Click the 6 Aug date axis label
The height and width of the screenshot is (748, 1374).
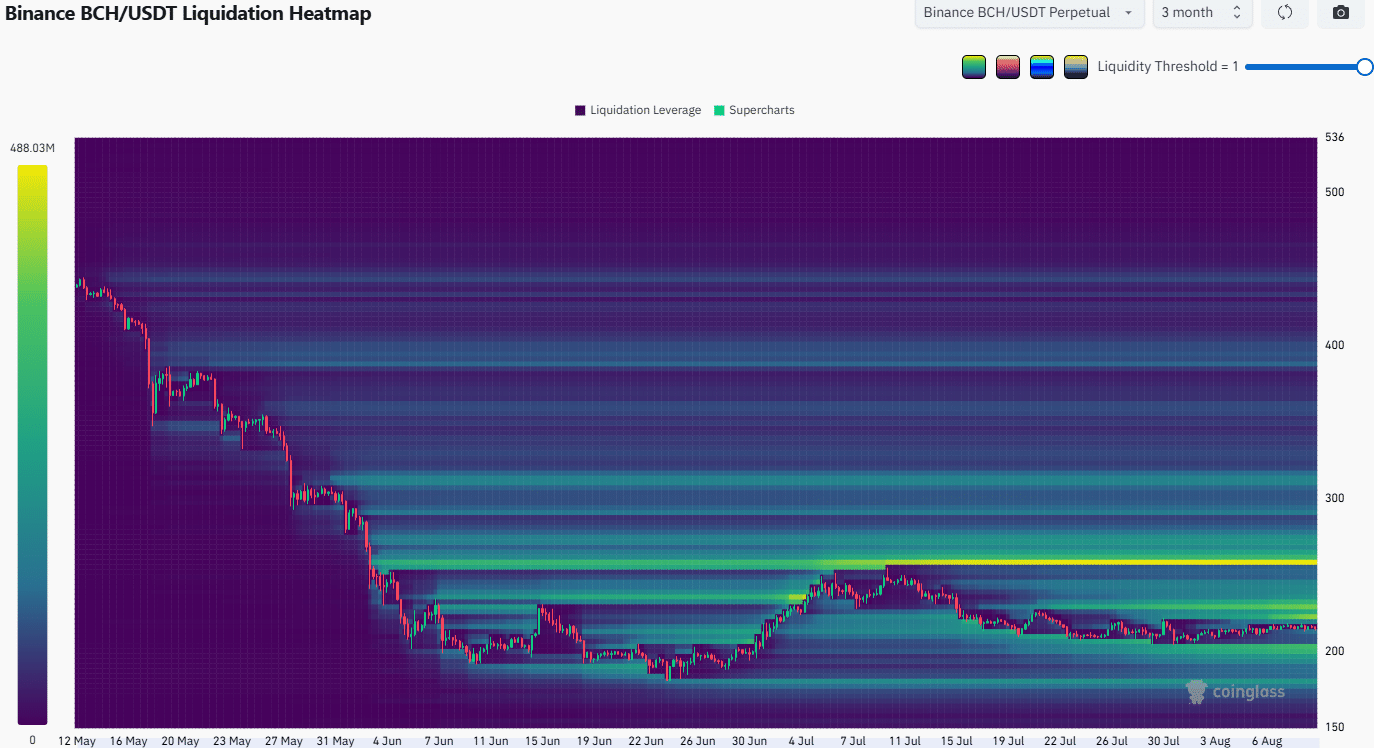click(x=1266, y=741)
